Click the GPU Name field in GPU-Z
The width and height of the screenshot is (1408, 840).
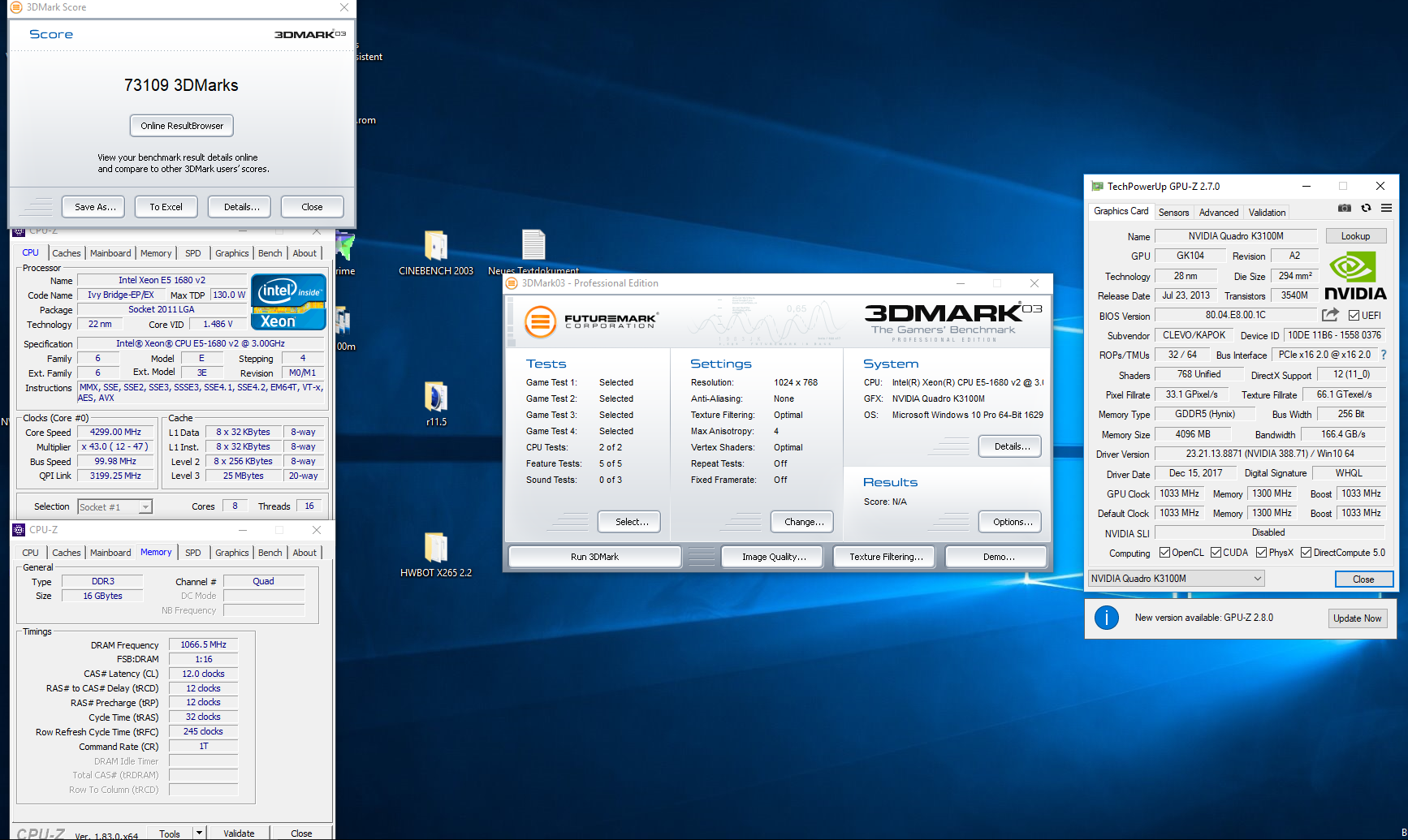point(1235,236)
